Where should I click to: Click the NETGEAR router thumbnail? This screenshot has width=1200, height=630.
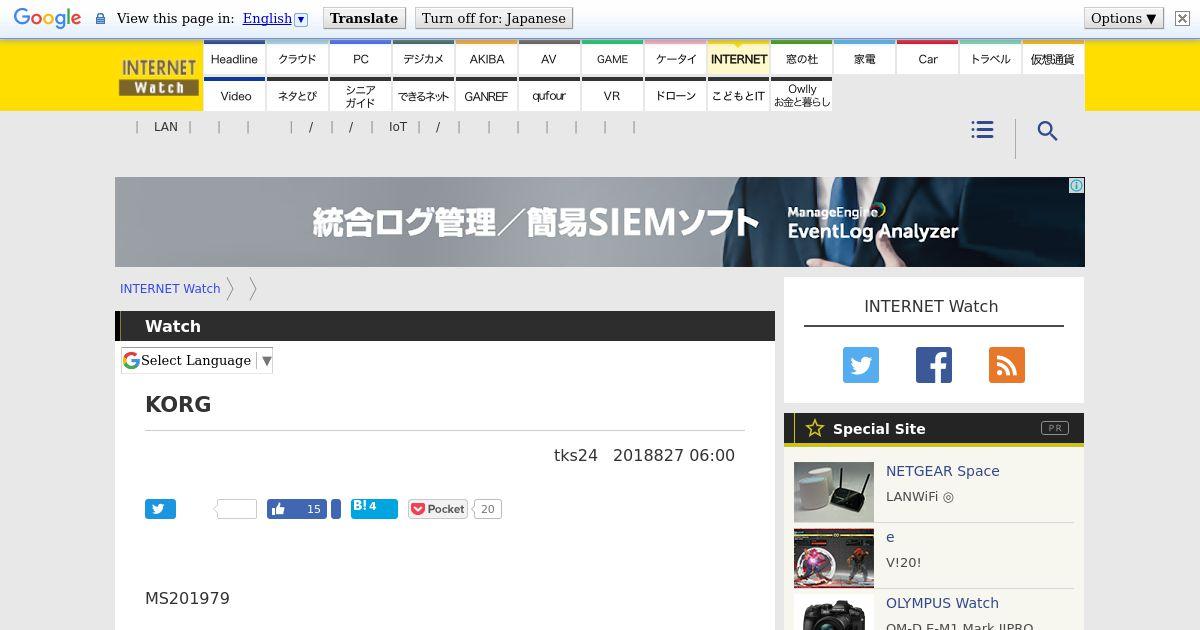[x=834, y=492]
